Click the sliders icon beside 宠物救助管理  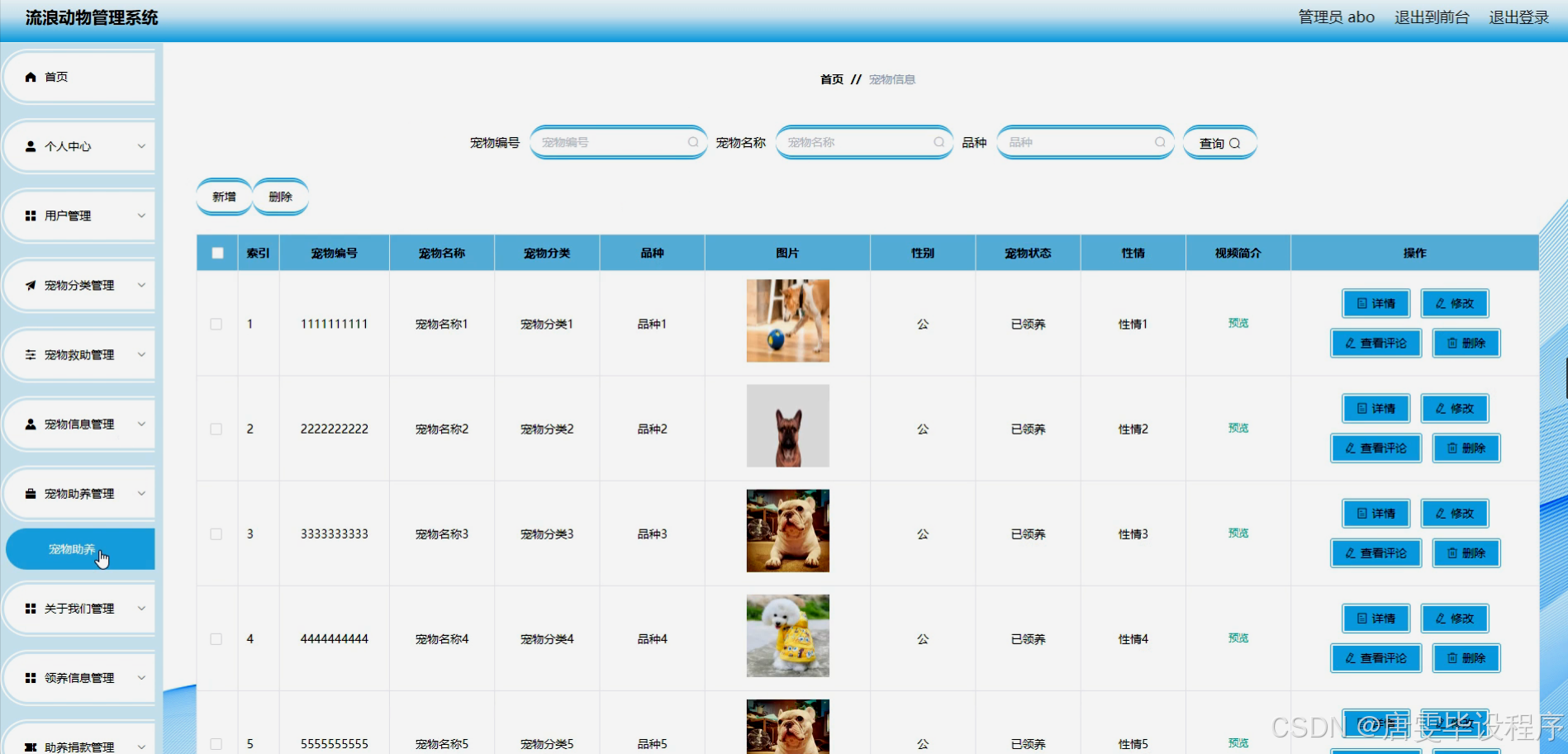pyautogui.click(x=31, y=354)
